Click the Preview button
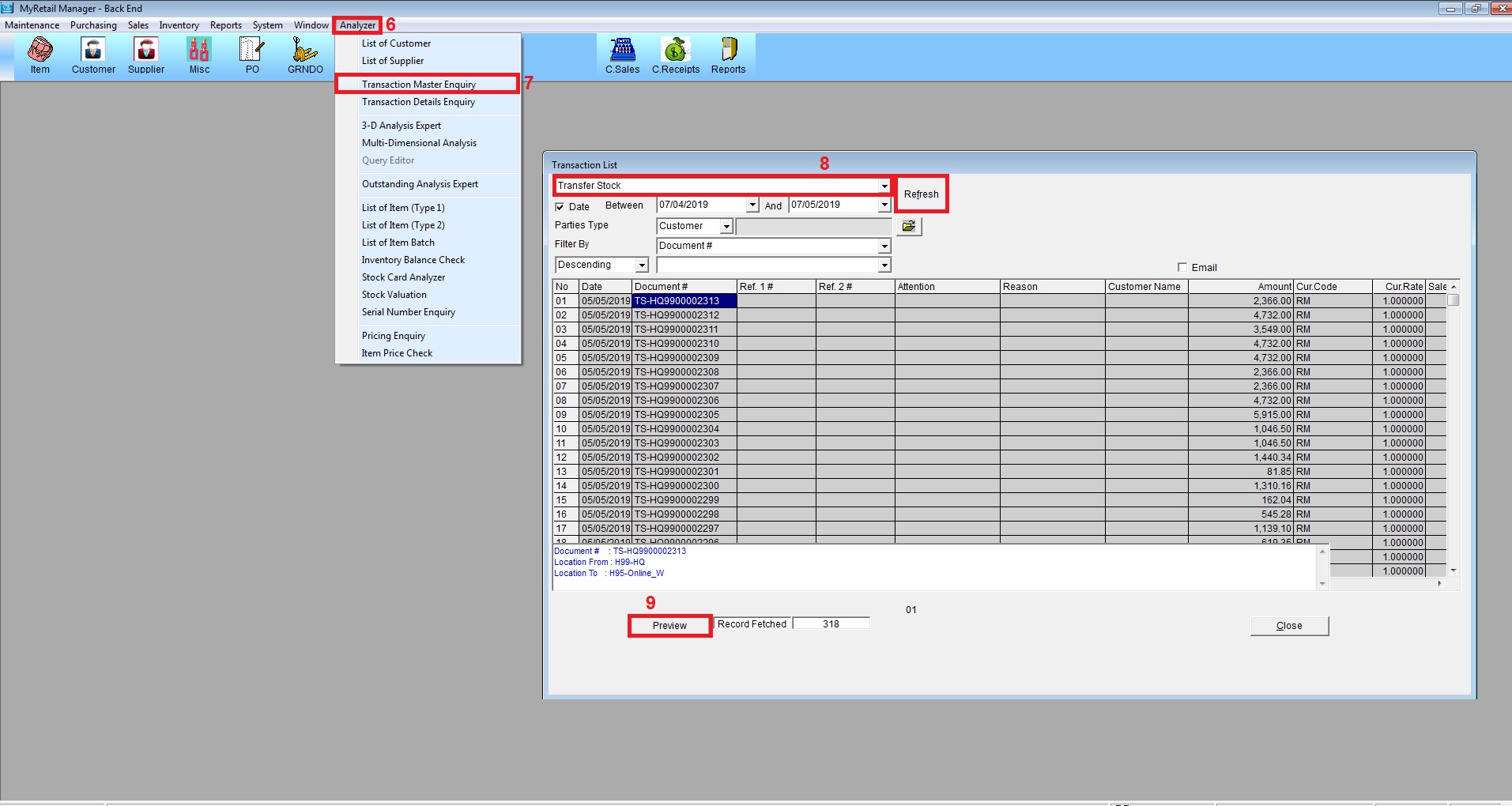This screenshot has height=806, width=1512. pos(669,626)
